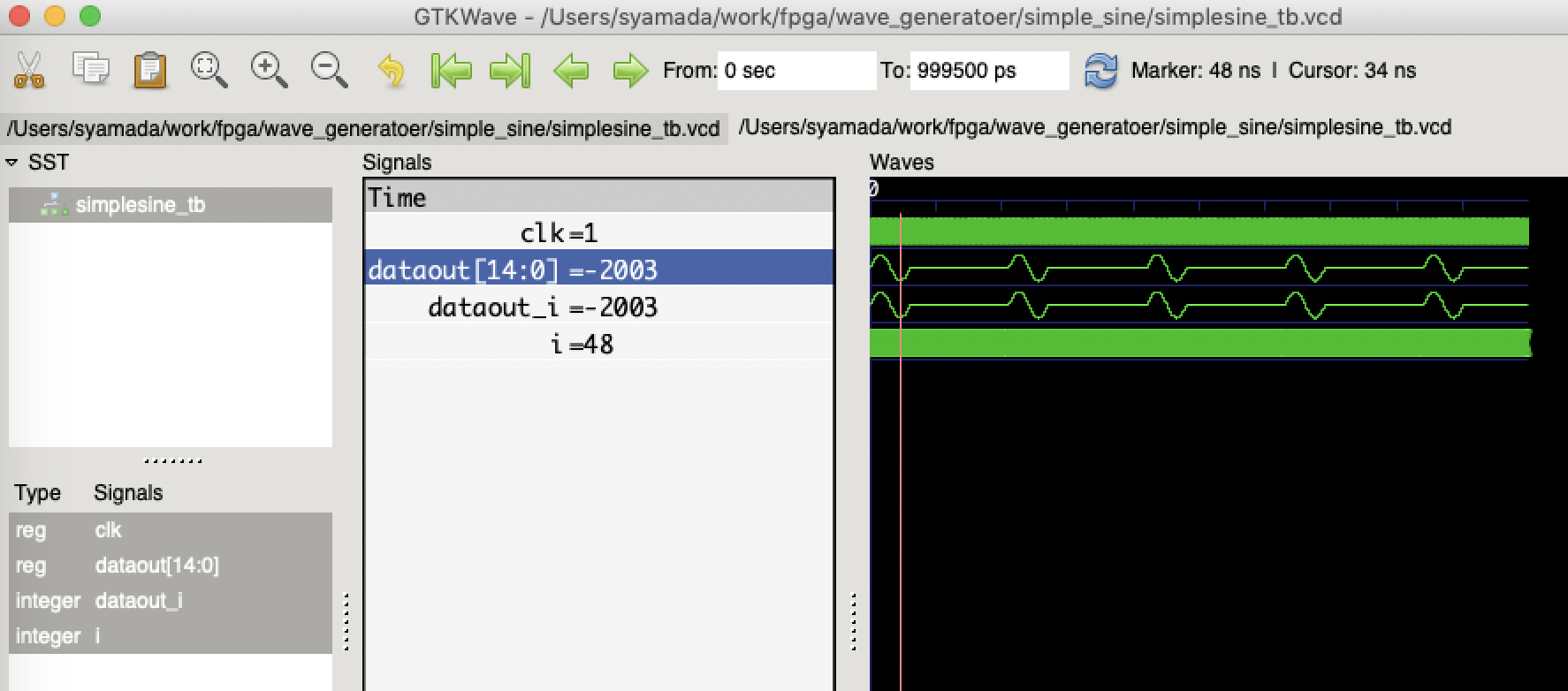Viewport: 1568px width, 691px height.
Task: Click the Cursor: 34 ns readout
Action: (1352, 70)
